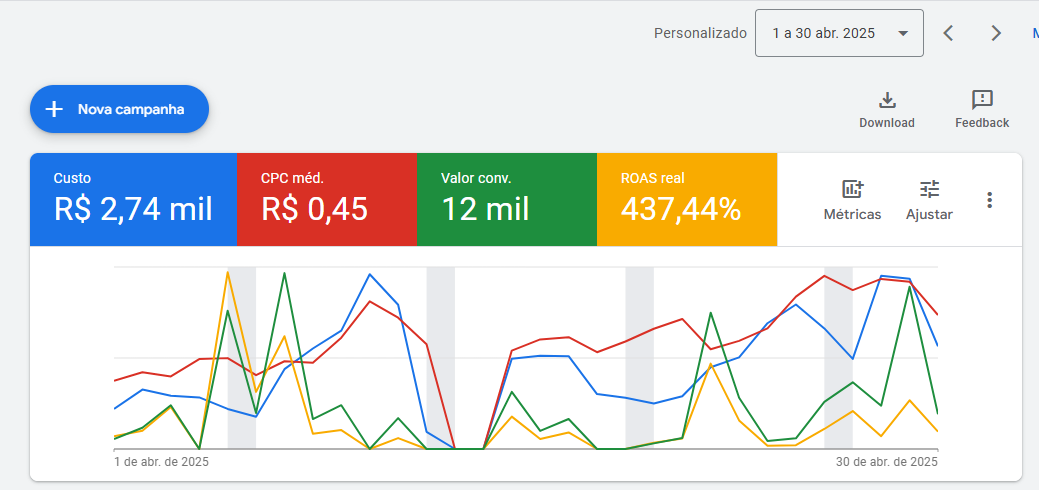Expand the blue Custo metric card
Image resolution: width=1039 pixels, height=490 pixels.
pos(133,199)
